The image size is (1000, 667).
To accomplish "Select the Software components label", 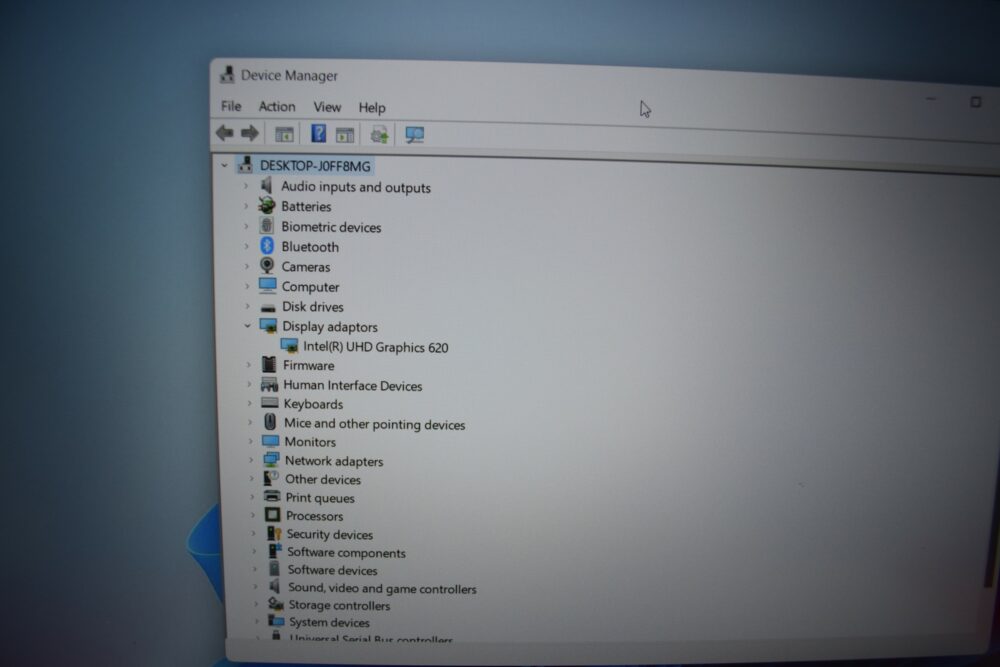I will (x=346, y=553).
